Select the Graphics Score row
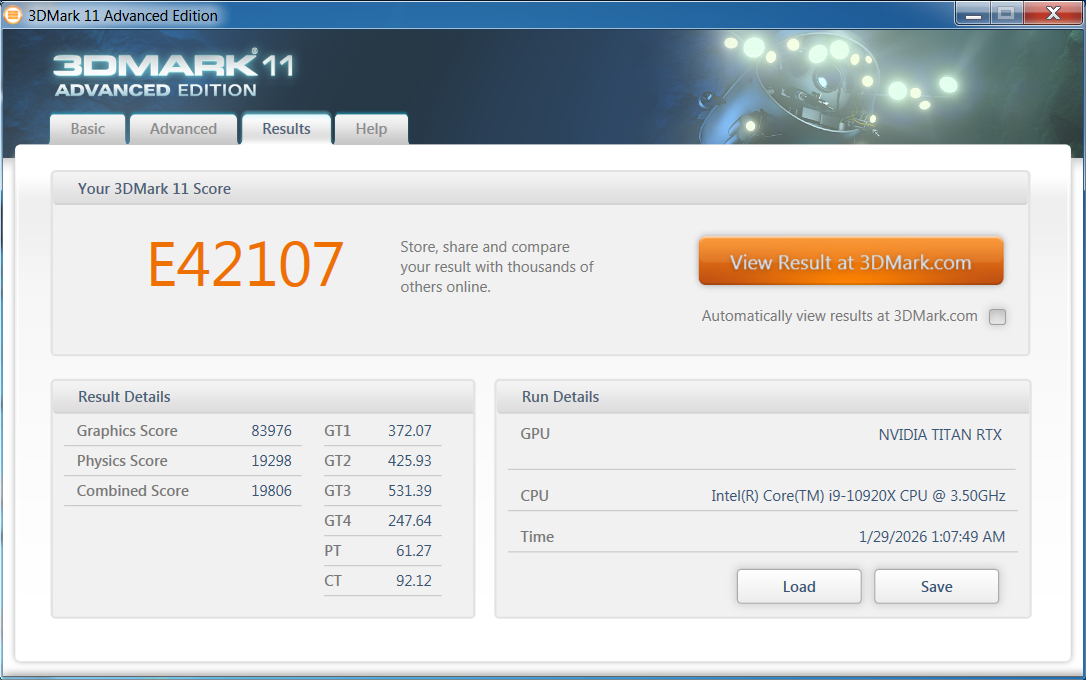 point(183,431)
